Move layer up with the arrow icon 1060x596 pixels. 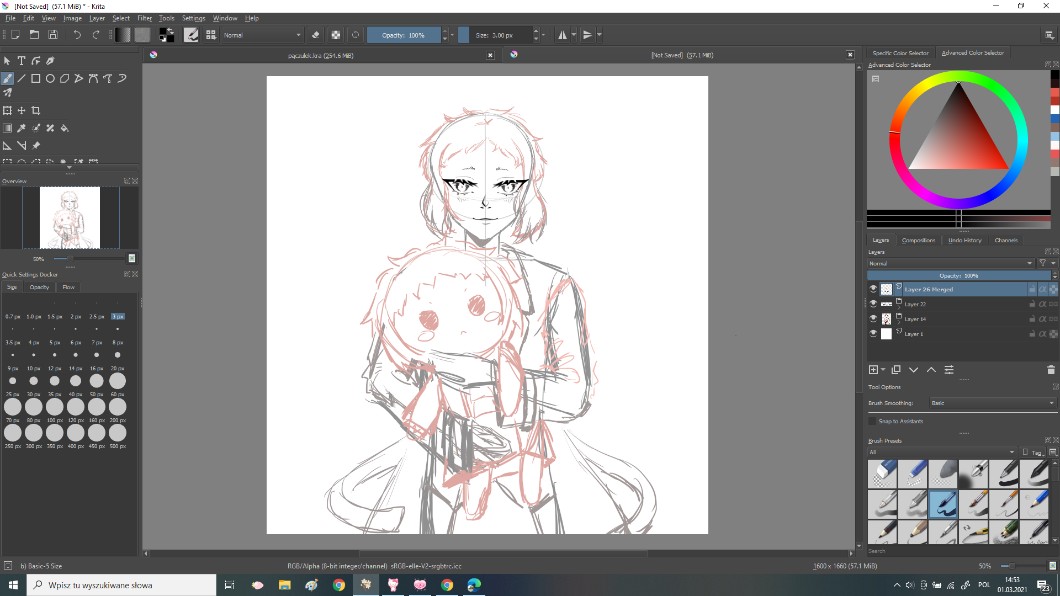click(931, 370)
